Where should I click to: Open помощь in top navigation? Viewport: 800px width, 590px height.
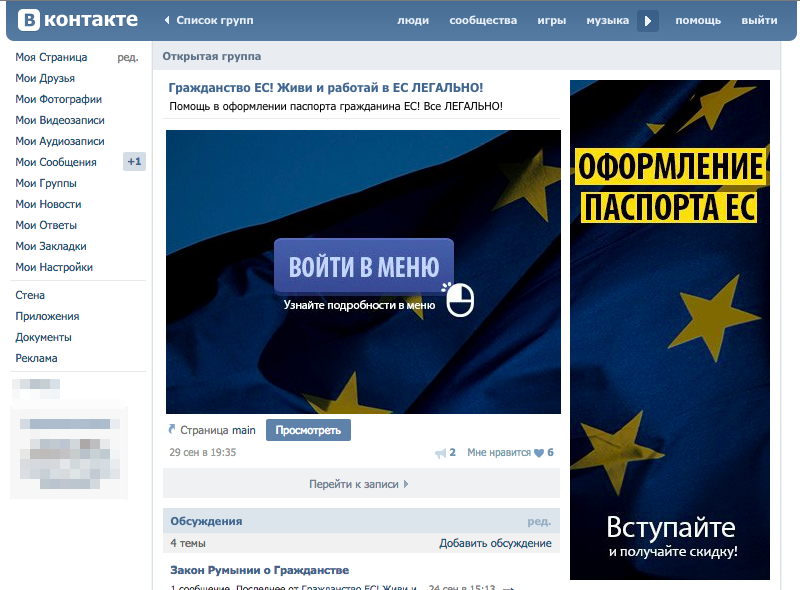(x=698, y=21)
